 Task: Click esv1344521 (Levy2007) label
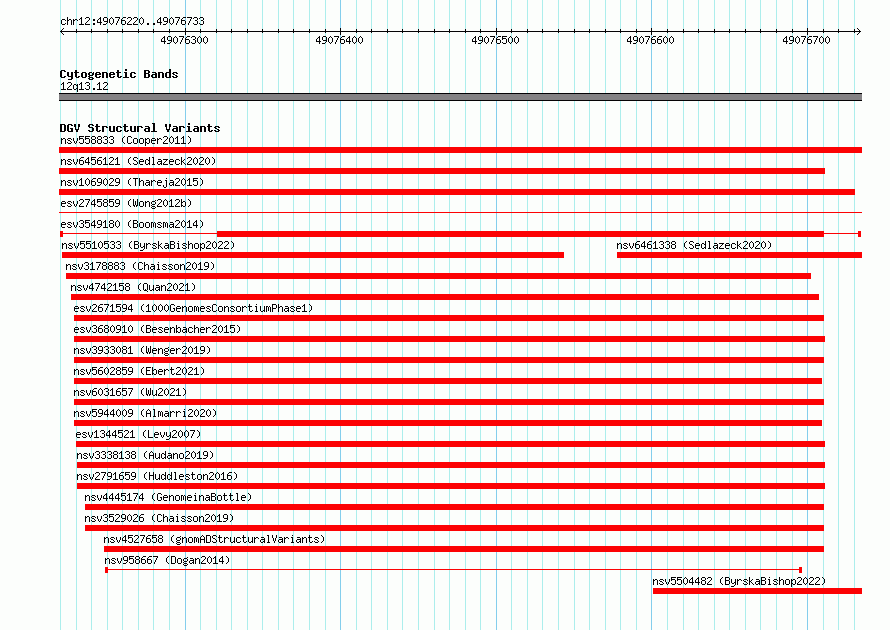138,434
